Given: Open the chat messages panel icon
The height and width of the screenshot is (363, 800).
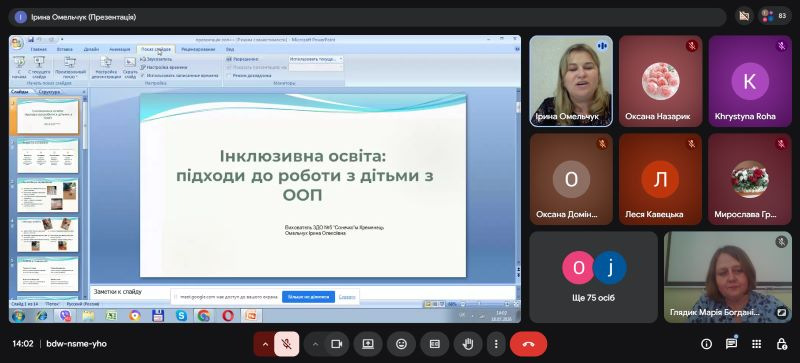Looking at the screenshot, I should tap(731, 344).
